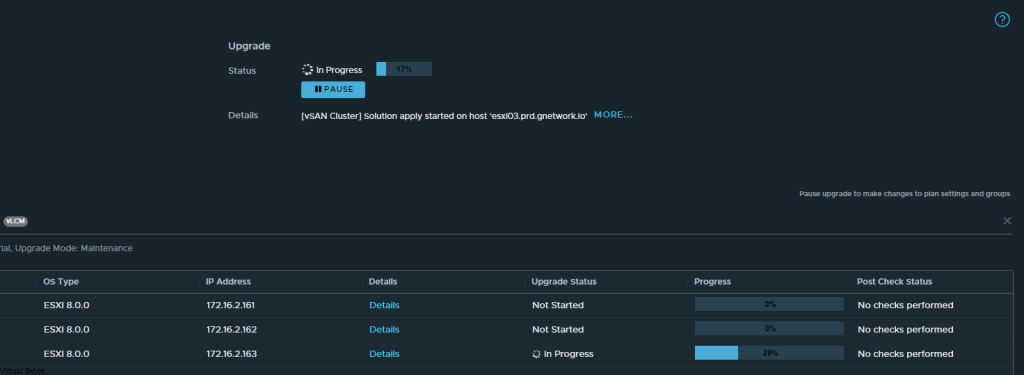The width and height of the screenshot is (1024, 375).
Task: Click No checks performed for 172.16.2.161
Action: [x=905, y=305]
